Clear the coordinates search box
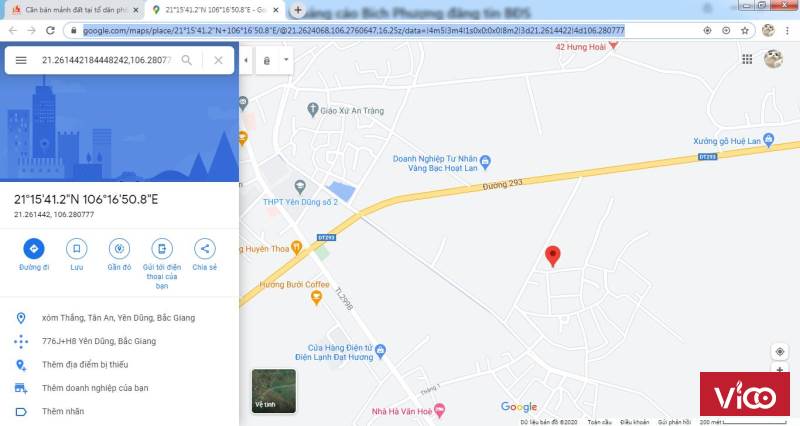This screenshot has width=800, height=426. pos(218,60)
